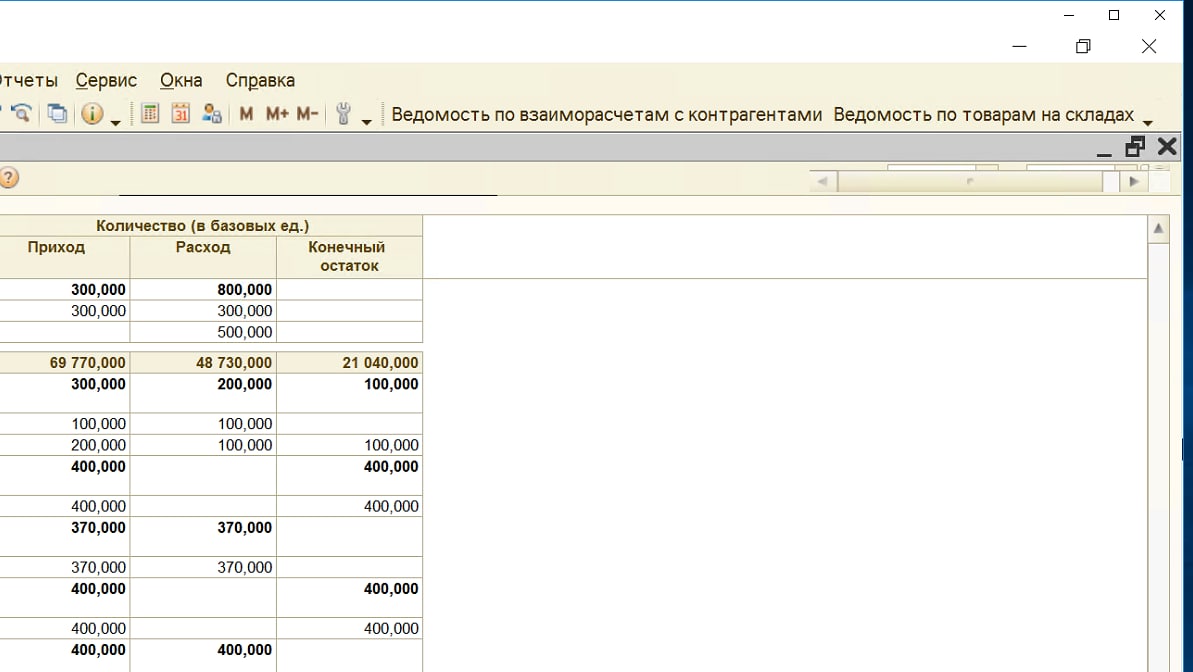Open the Окна menu
The height and width of the screenshot is (672, 1193).
tap(181, 80)
